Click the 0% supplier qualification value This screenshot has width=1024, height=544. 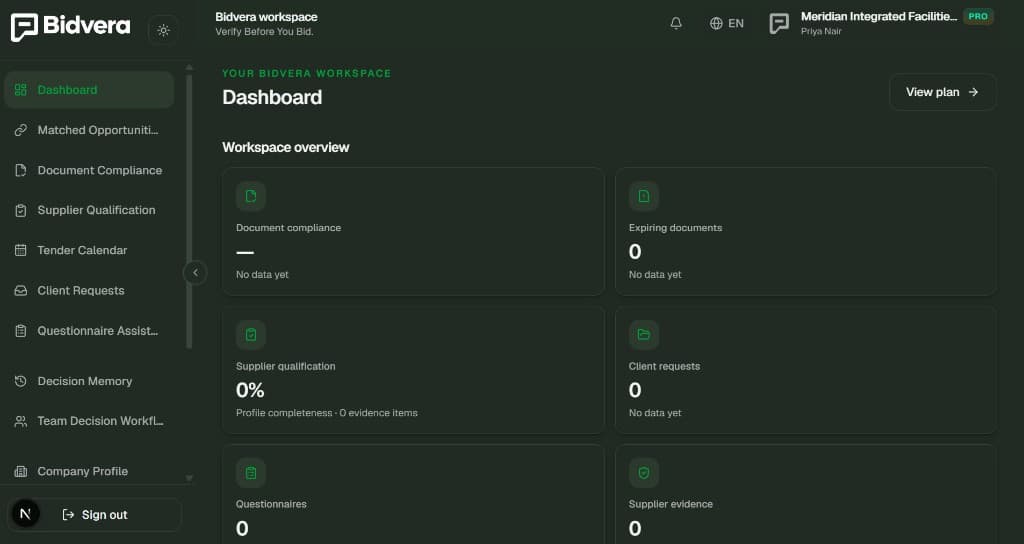[x=250, y=390]
